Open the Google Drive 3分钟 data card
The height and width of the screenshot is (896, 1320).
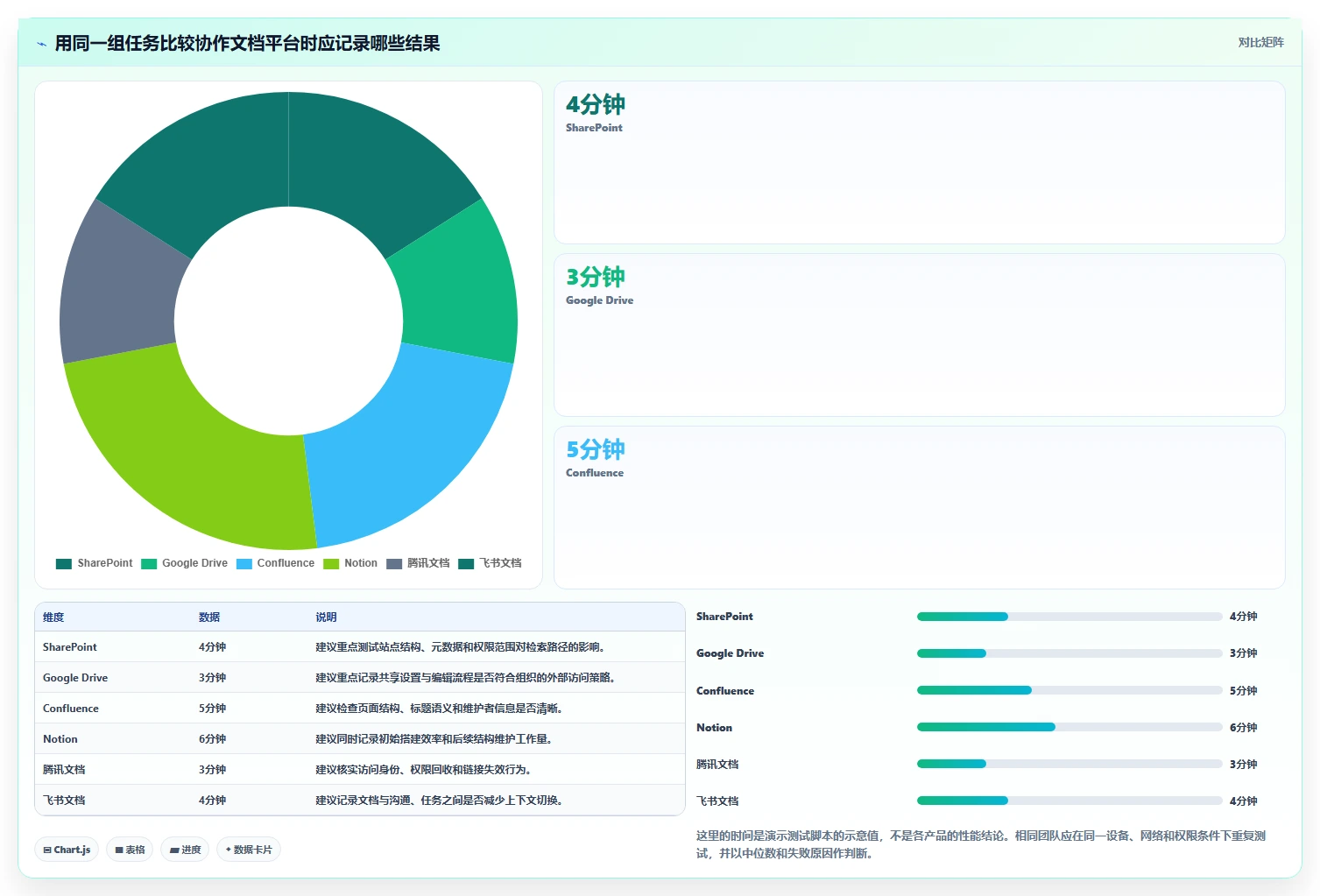920,335
